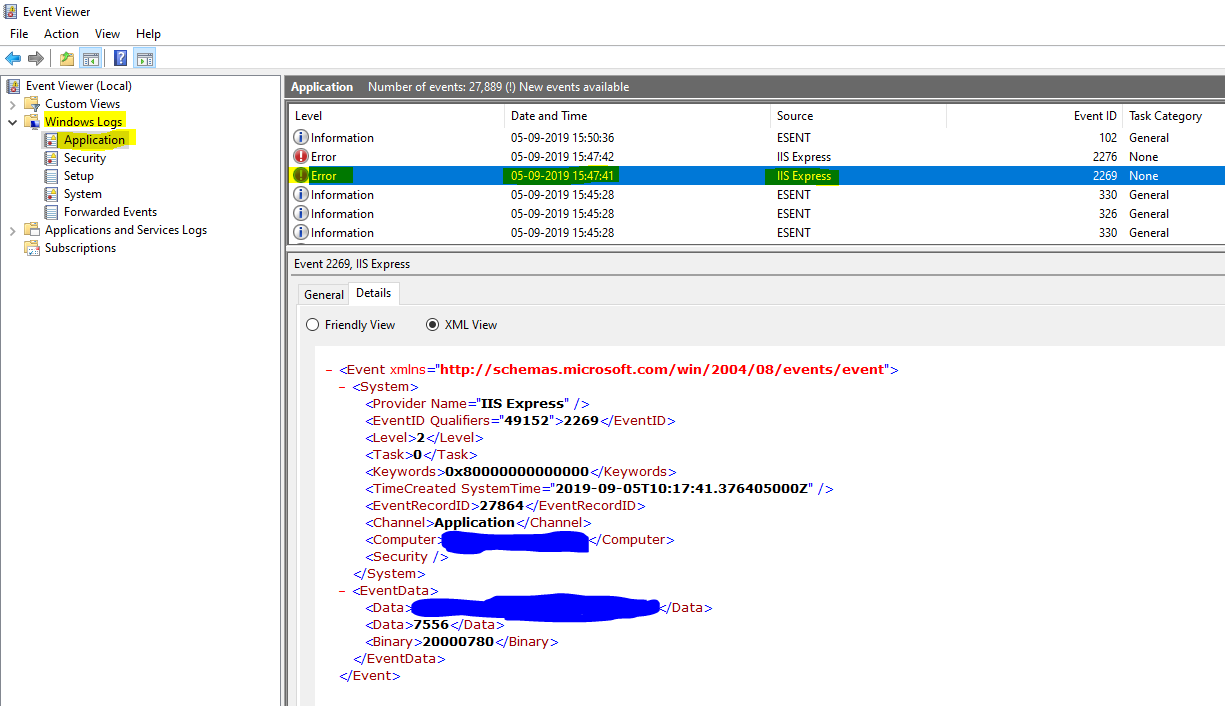Click the "Event 2269, IIS Express" details header
The height and width of the screenshot is (706, 1225).
click(351, 264)
